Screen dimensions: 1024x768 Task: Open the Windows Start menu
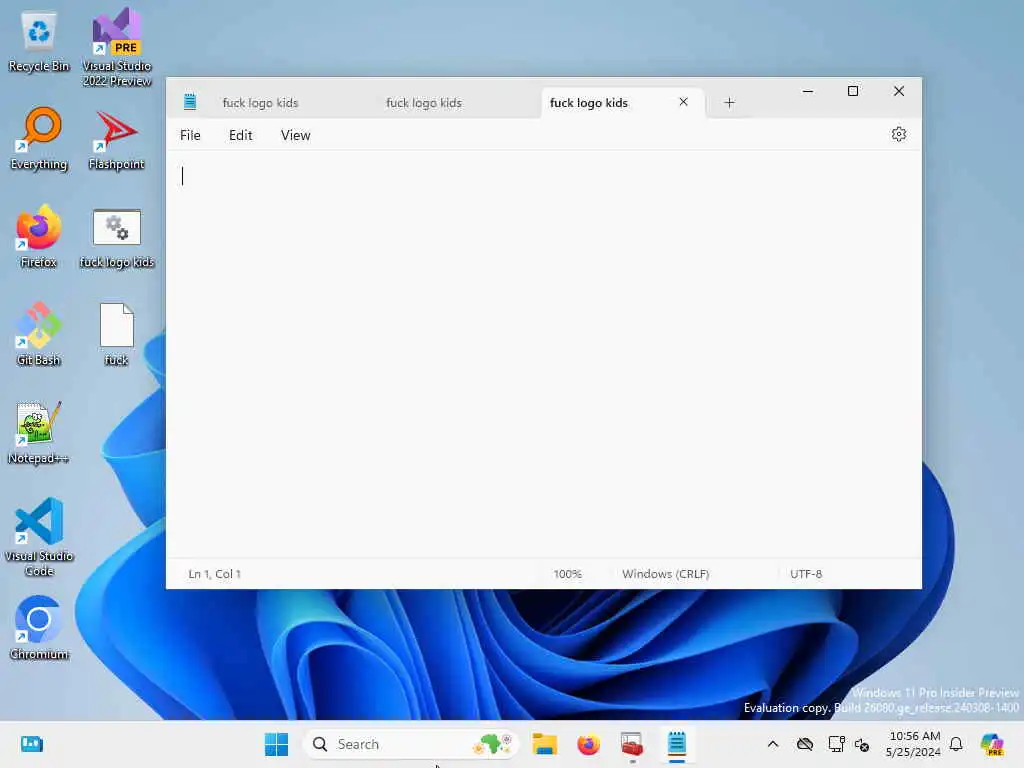tap(276, 744)
